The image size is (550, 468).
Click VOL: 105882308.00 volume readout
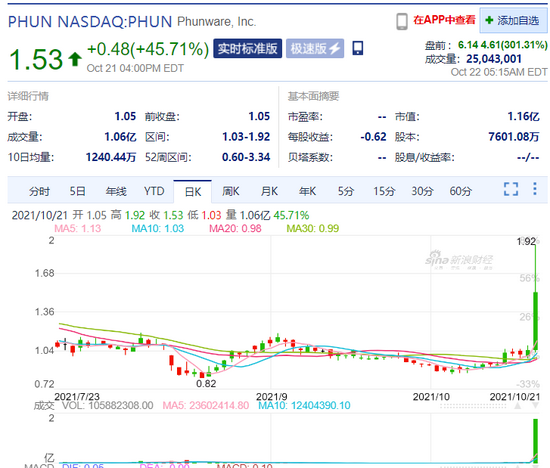tap(108, 406)
